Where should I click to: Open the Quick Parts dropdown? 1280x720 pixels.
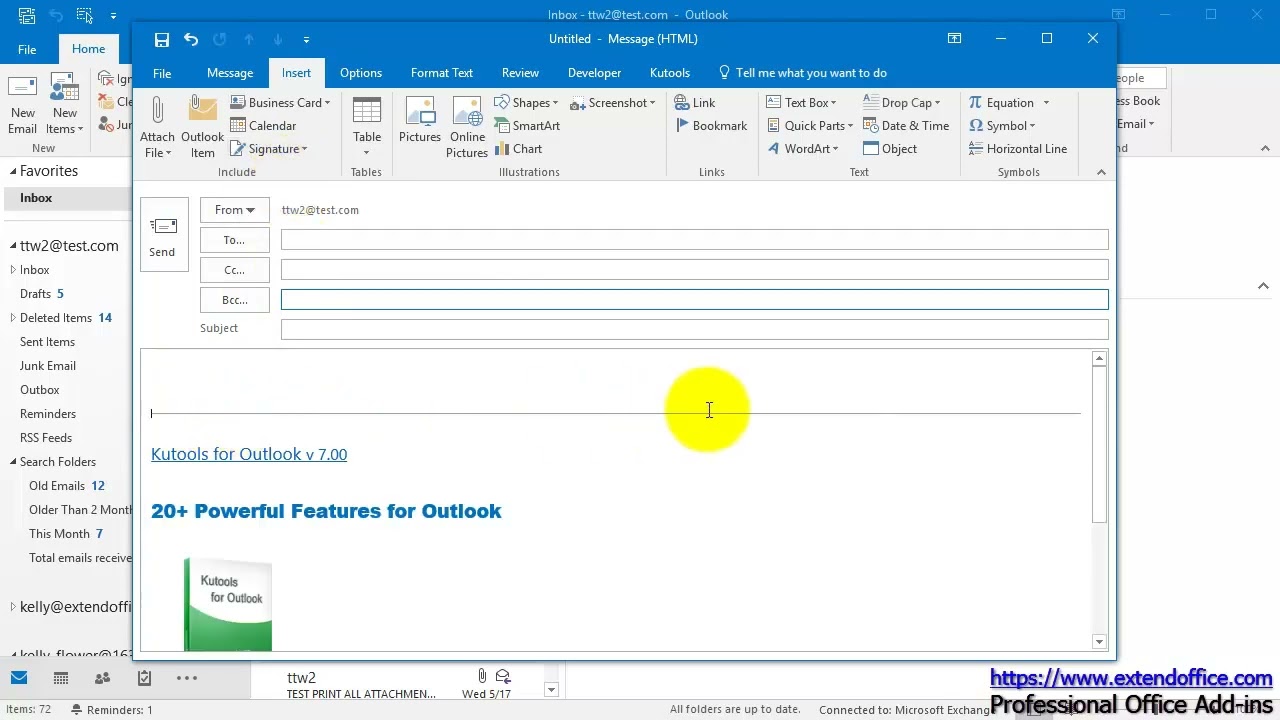point(810,126)
